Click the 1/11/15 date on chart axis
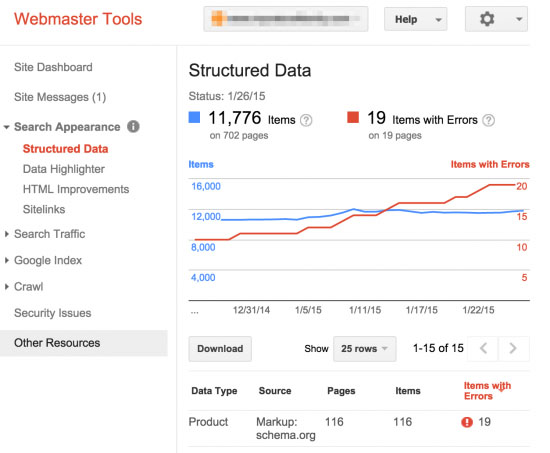This screenshot has width=550, height=453. tap(365, 310)
